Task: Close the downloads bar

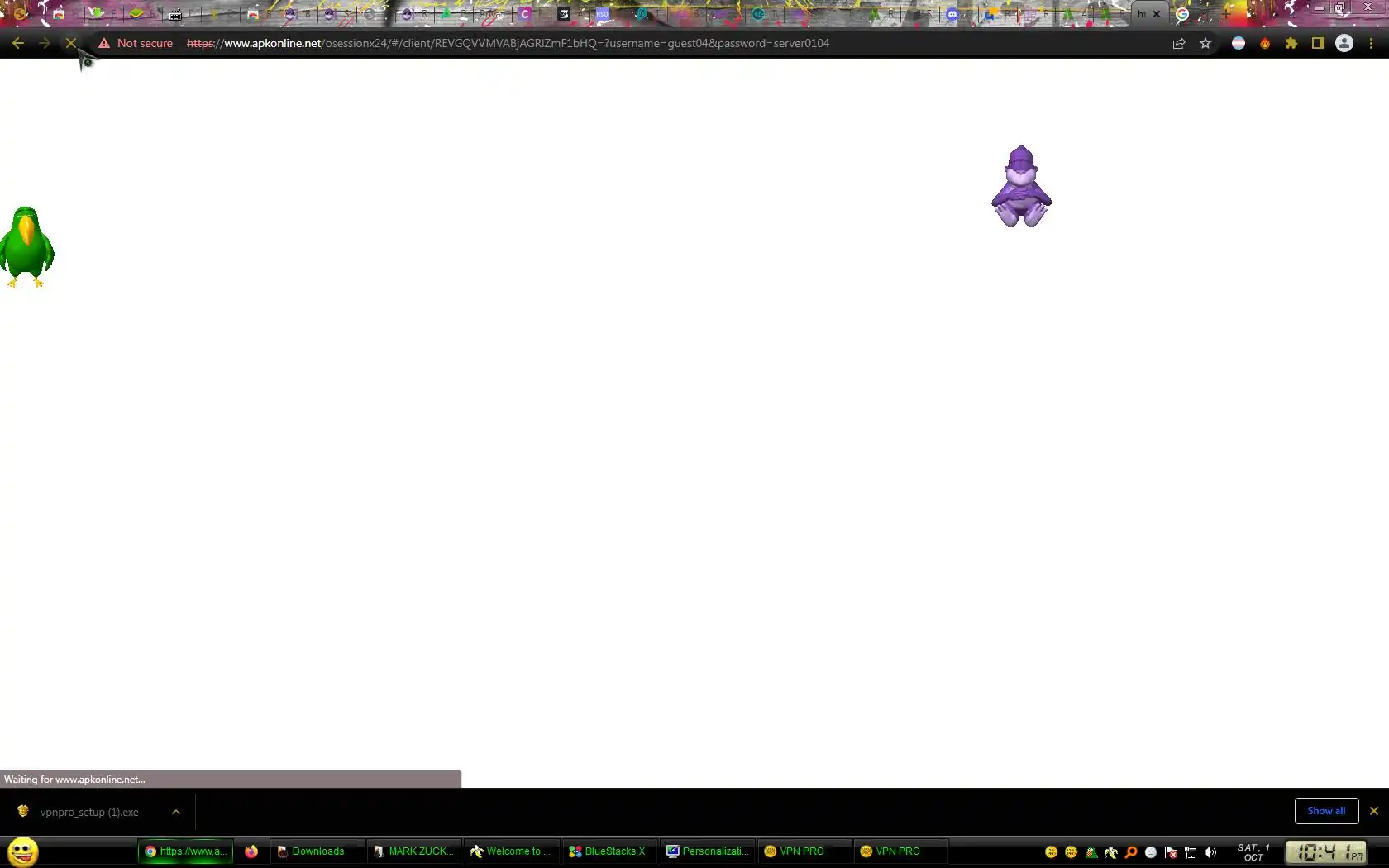Action: pos(1374,811)
